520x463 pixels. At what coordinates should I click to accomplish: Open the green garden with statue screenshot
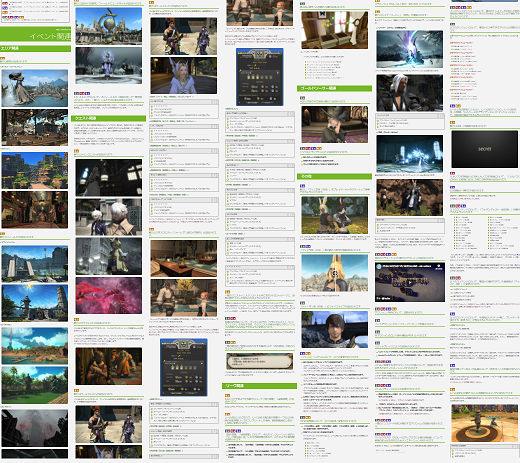(x=35, y=385)
